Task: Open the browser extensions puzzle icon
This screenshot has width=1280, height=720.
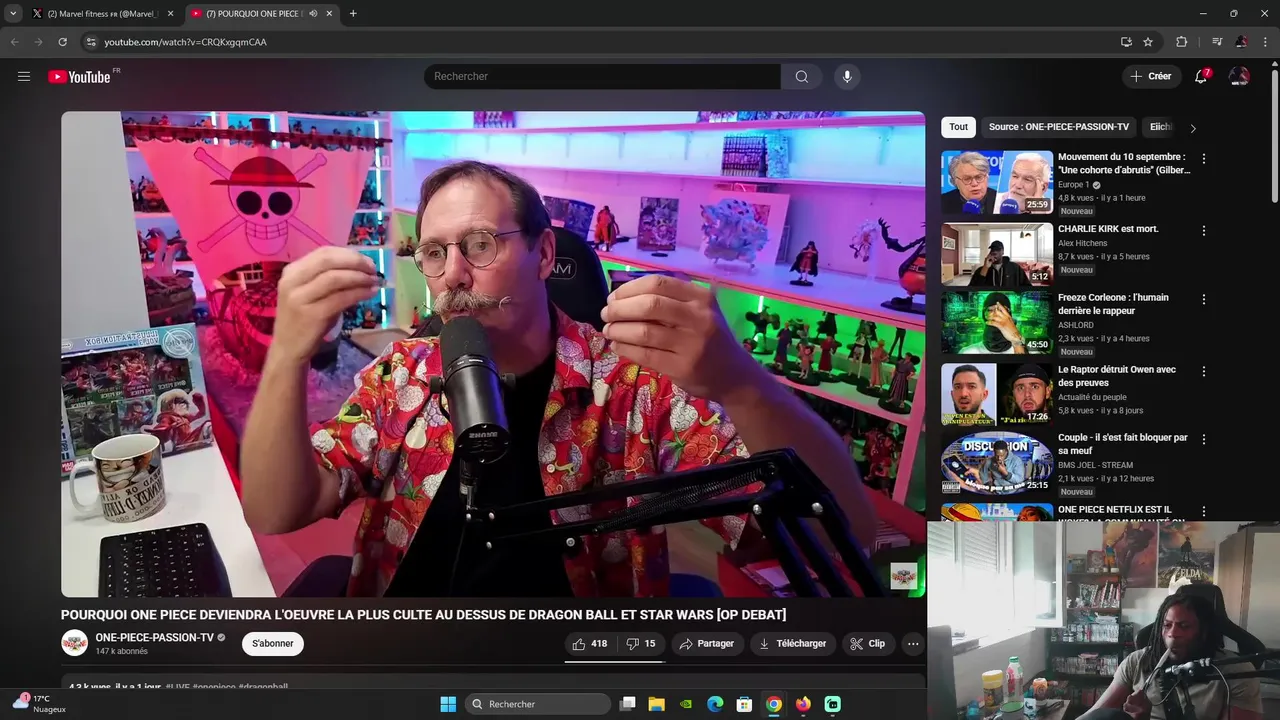Action: click(x=1182, y=42)
